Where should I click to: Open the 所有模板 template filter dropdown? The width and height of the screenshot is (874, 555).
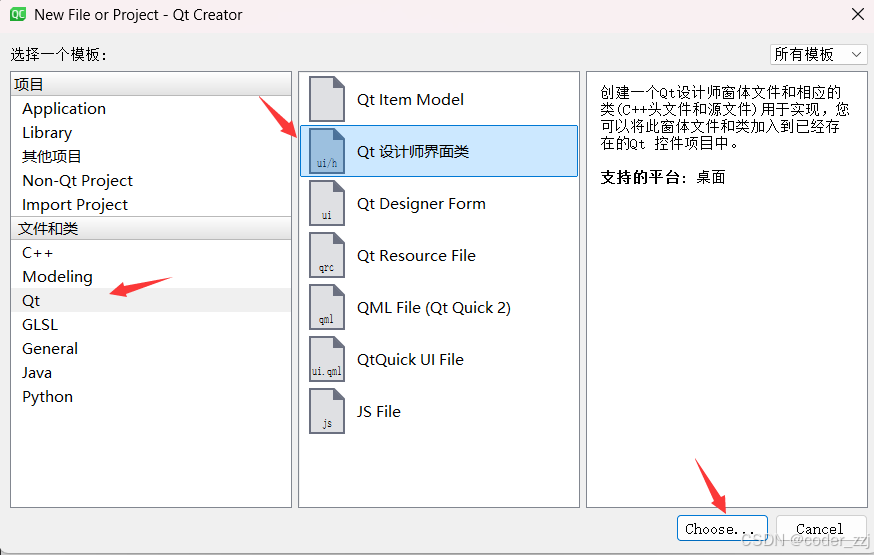pyautogui.click(x=819, y=54)
